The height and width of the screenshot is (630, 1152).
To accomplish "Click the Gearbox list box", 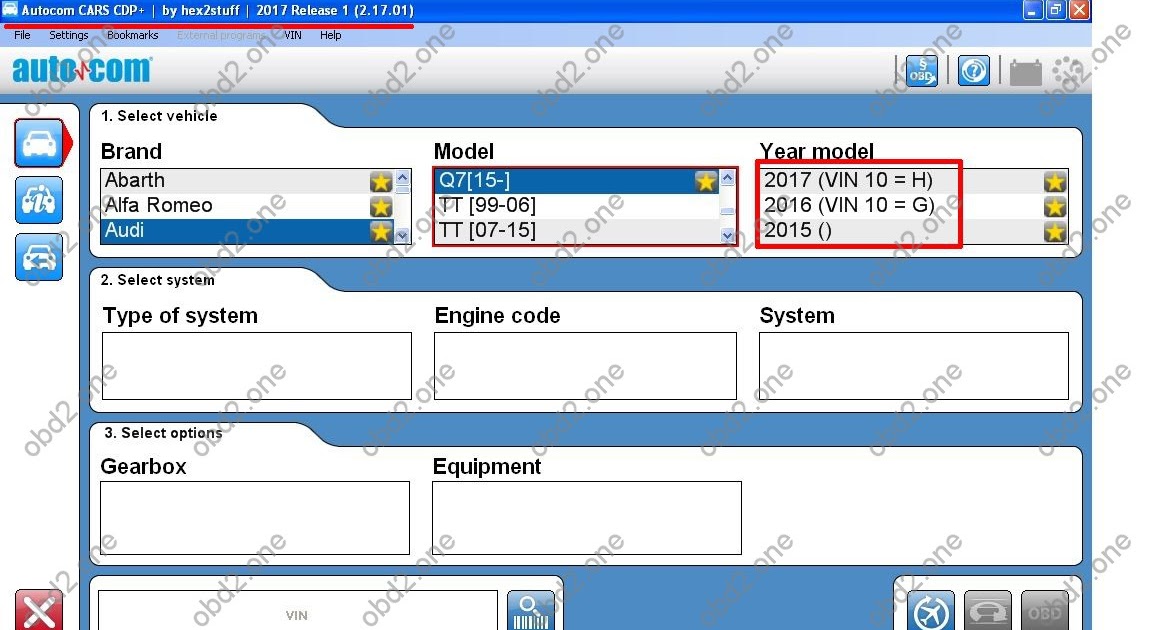I will (x=255, y=518).
